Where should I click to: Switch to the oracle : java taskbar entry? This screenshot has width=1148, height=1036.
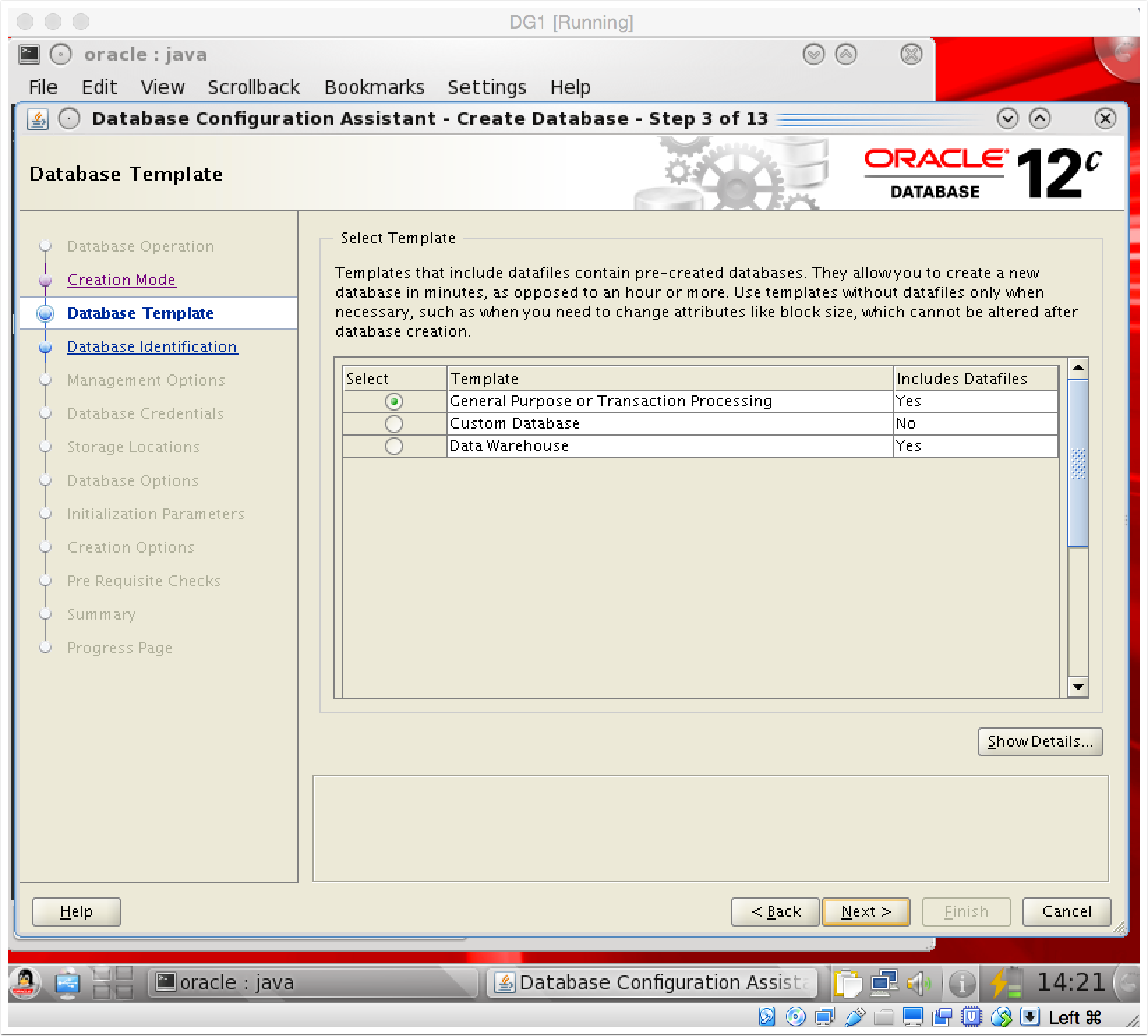point(312,983)
